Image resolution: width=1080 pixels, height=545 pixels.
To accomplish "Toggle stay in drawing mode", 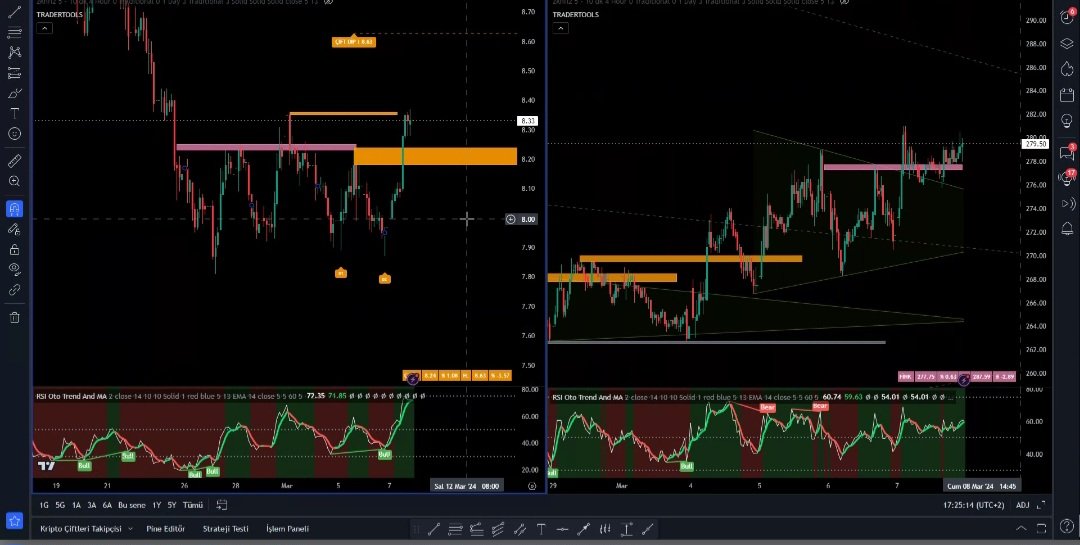I will pos(14,229).
